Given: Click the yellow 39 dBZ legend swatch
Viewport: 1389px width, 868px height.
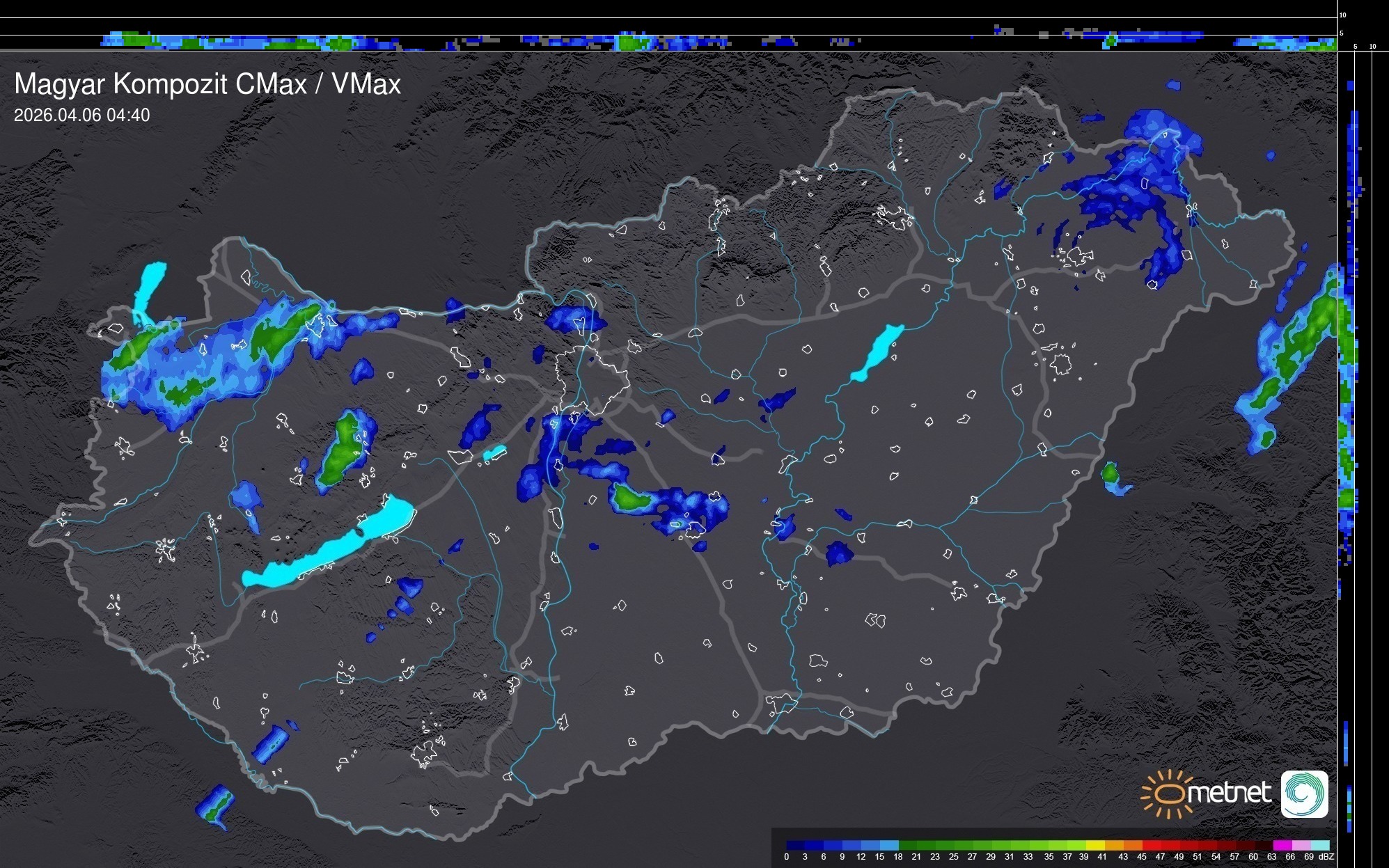Looking at the screenshot, I should [1095, 846].
